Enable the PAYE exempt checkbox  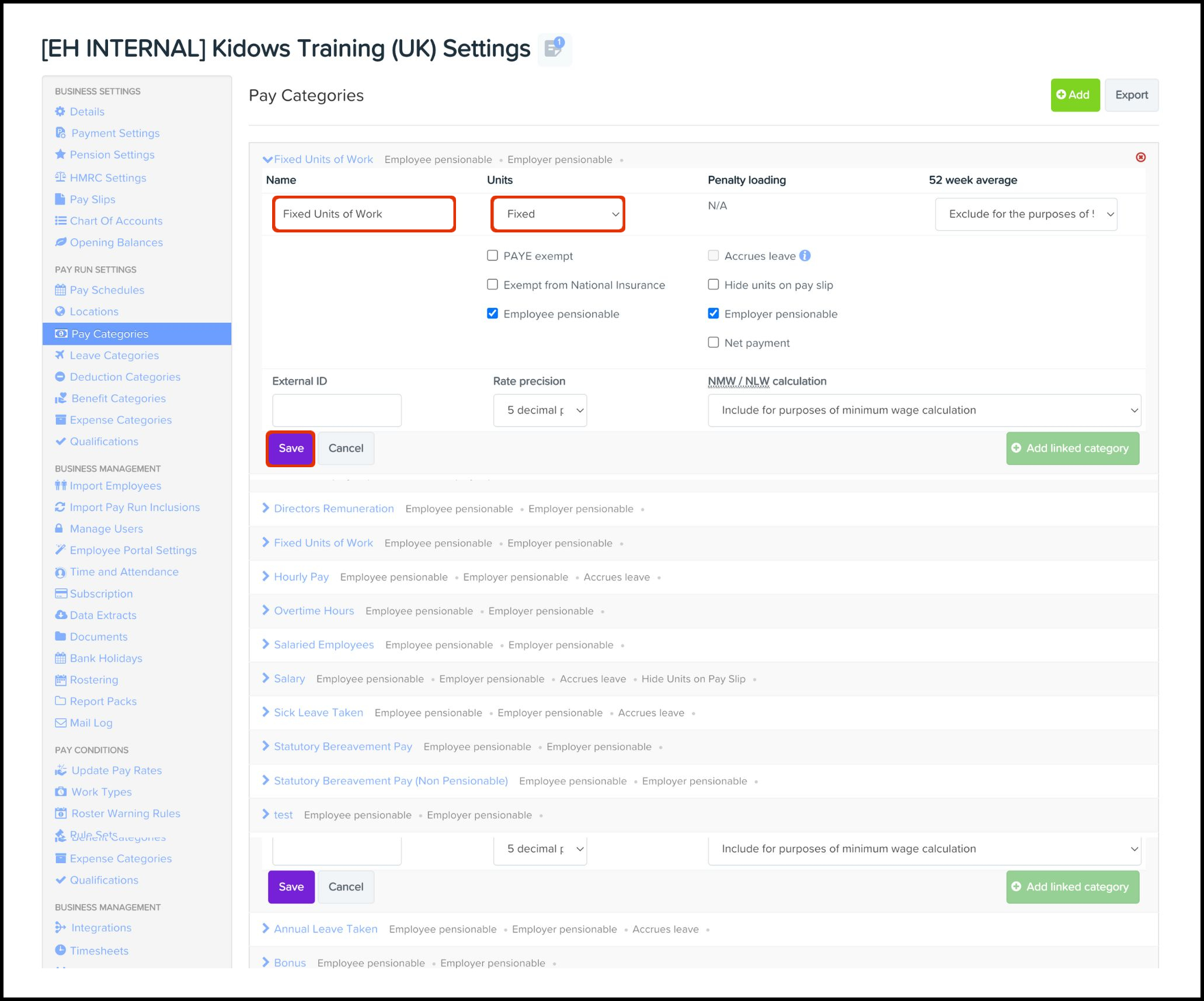pyautogui.click(x=492, y=256)
